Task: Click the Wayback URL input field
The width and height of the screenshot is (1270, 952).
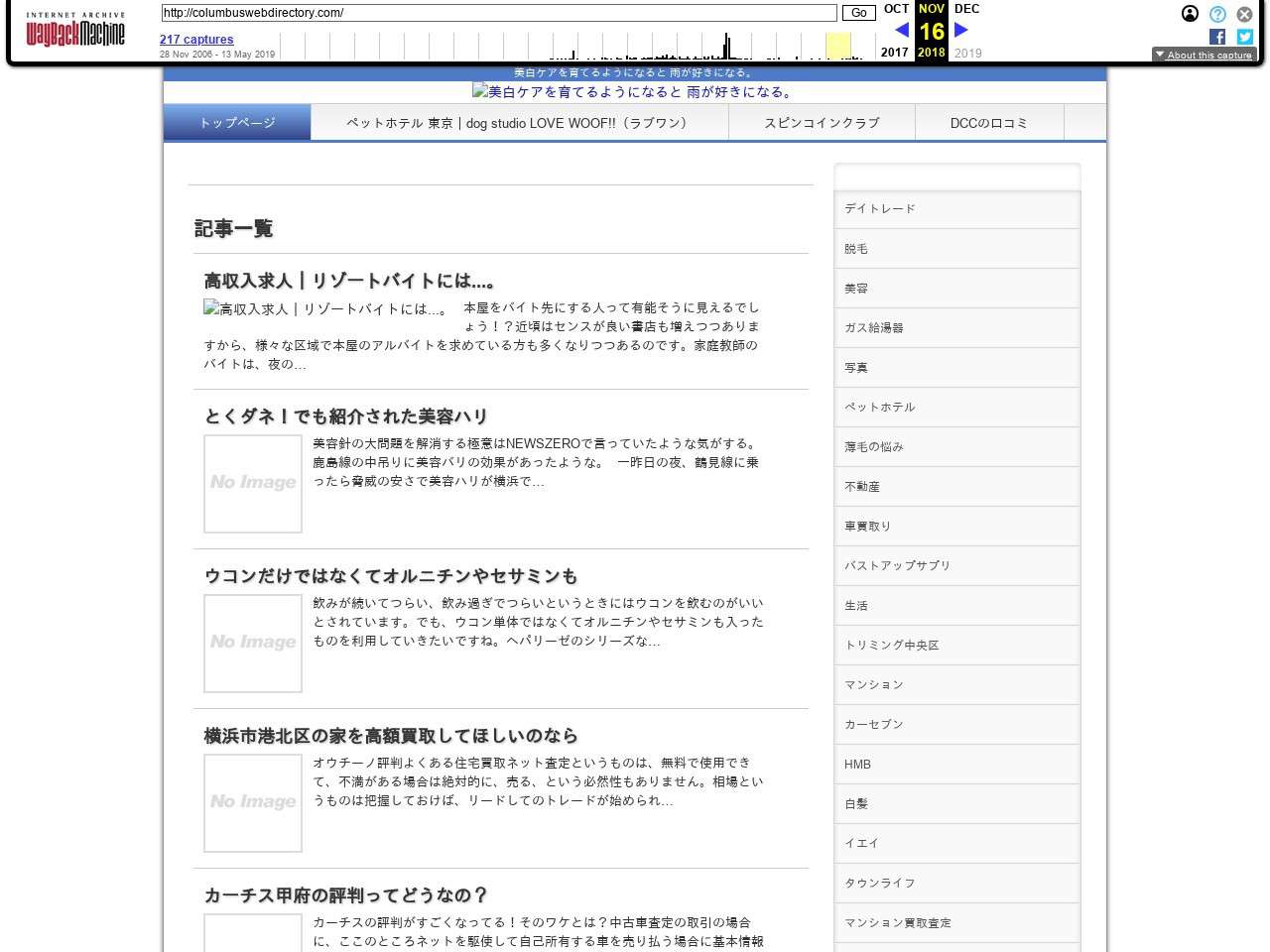Action: (x=499, y=13)
